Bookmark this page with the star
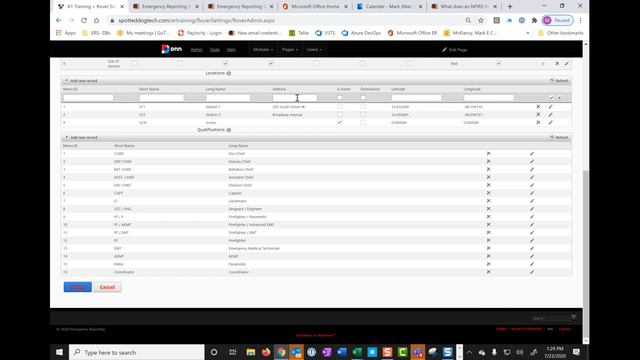Viewport: 640px width, 360px height. tap(481, 20)
